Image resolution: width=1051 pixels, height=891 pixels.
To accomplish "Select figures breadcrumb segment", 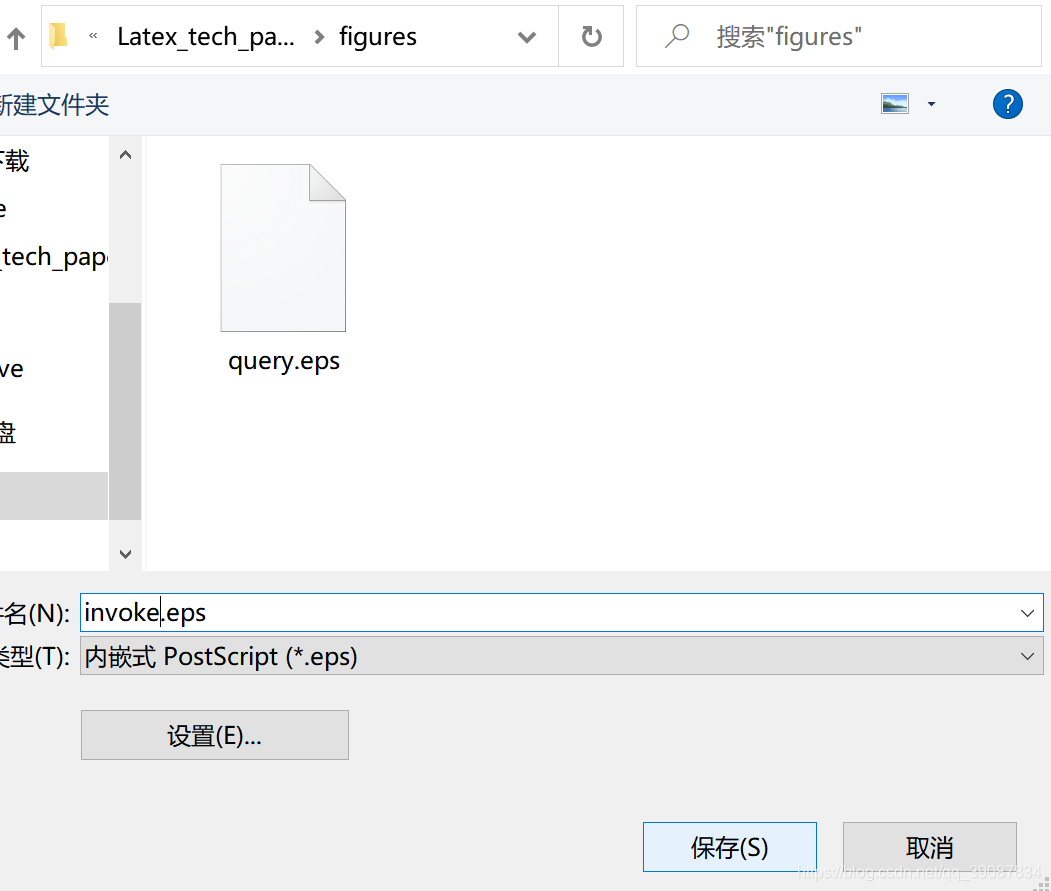I will point(378,36).
